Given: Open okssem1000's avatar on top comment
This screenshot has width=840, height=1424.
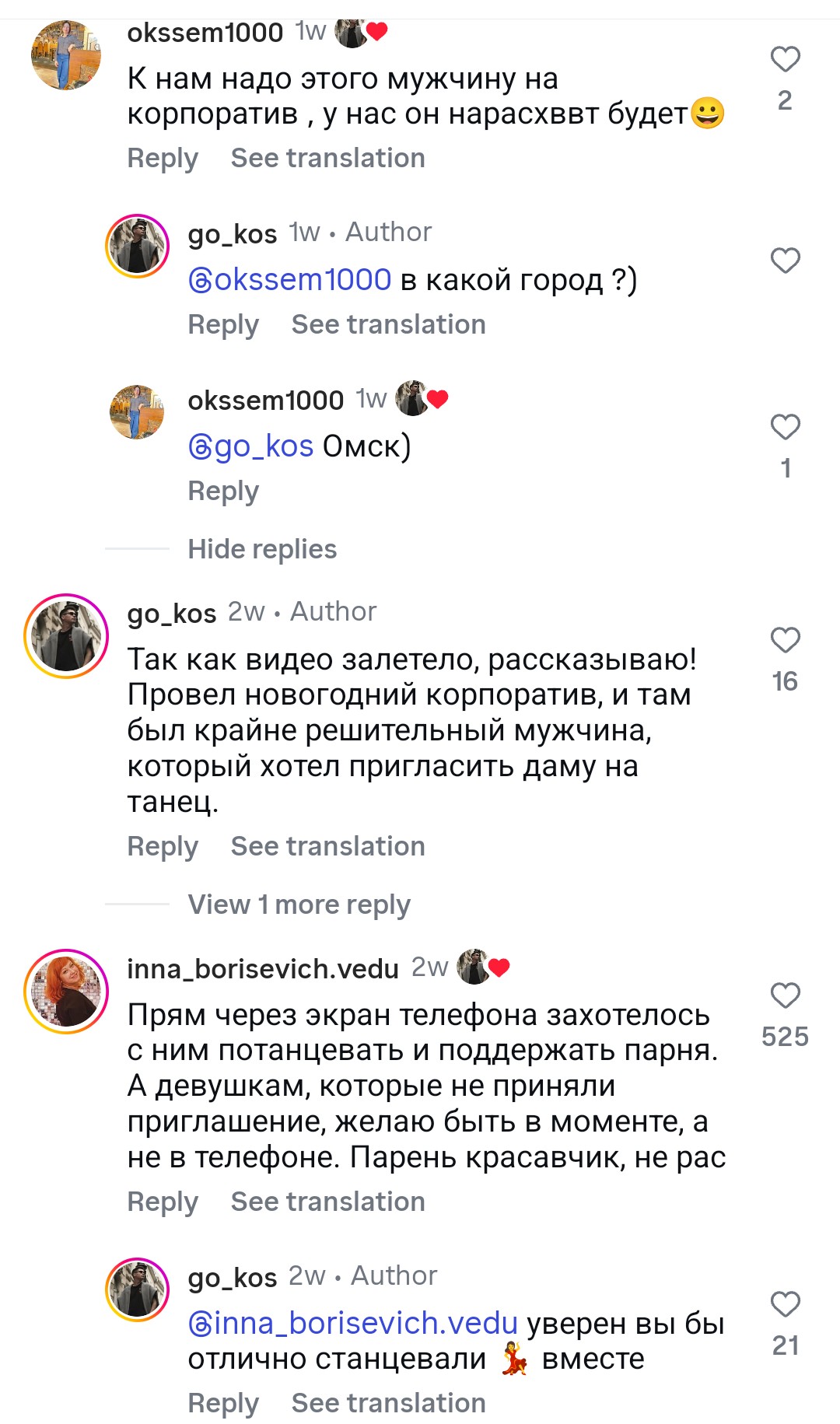Looking at the screenshot, I should (x=66, y=55).
